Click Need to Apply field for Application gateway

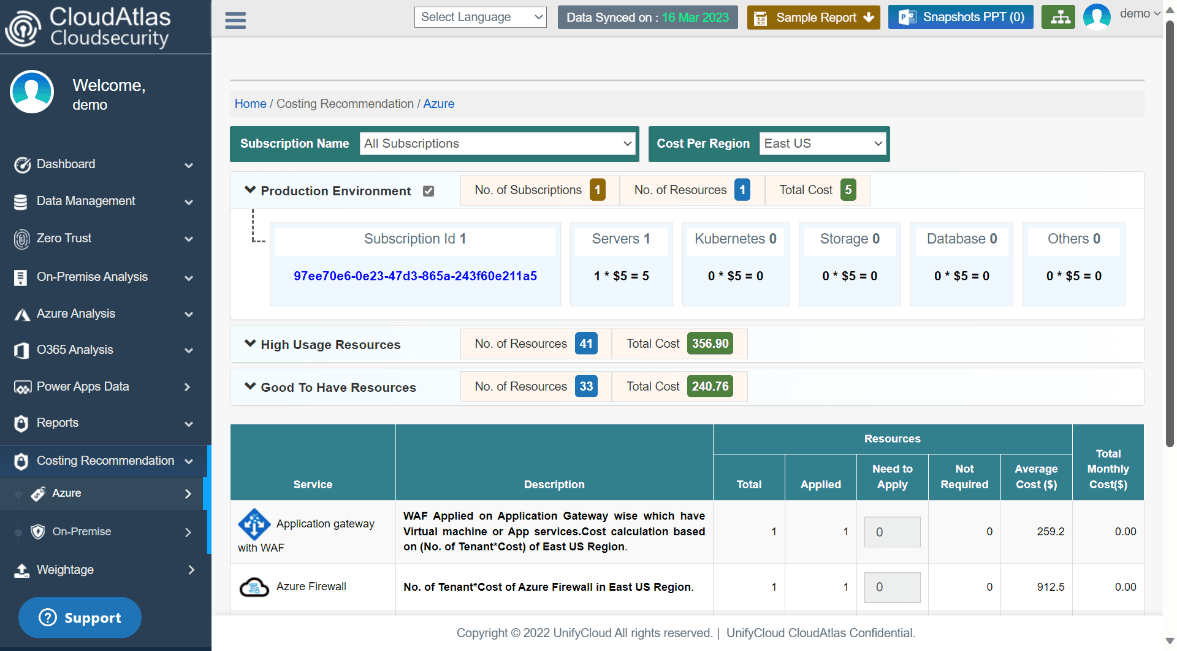[892, 532]
